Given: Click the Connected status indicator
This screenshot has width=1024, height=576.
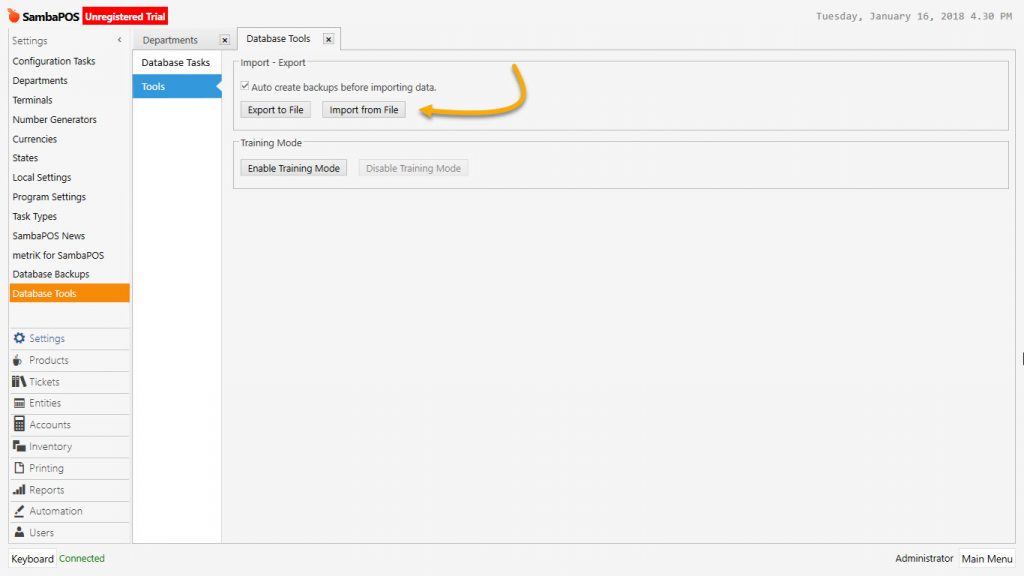Looking at the screenshot, I should (x=82, y=558).
